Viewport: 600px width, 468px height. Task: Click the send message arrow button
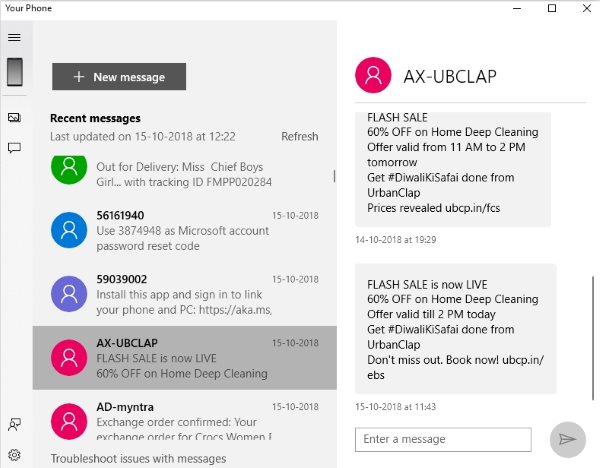pyautogui.click(x=567, y=440)
